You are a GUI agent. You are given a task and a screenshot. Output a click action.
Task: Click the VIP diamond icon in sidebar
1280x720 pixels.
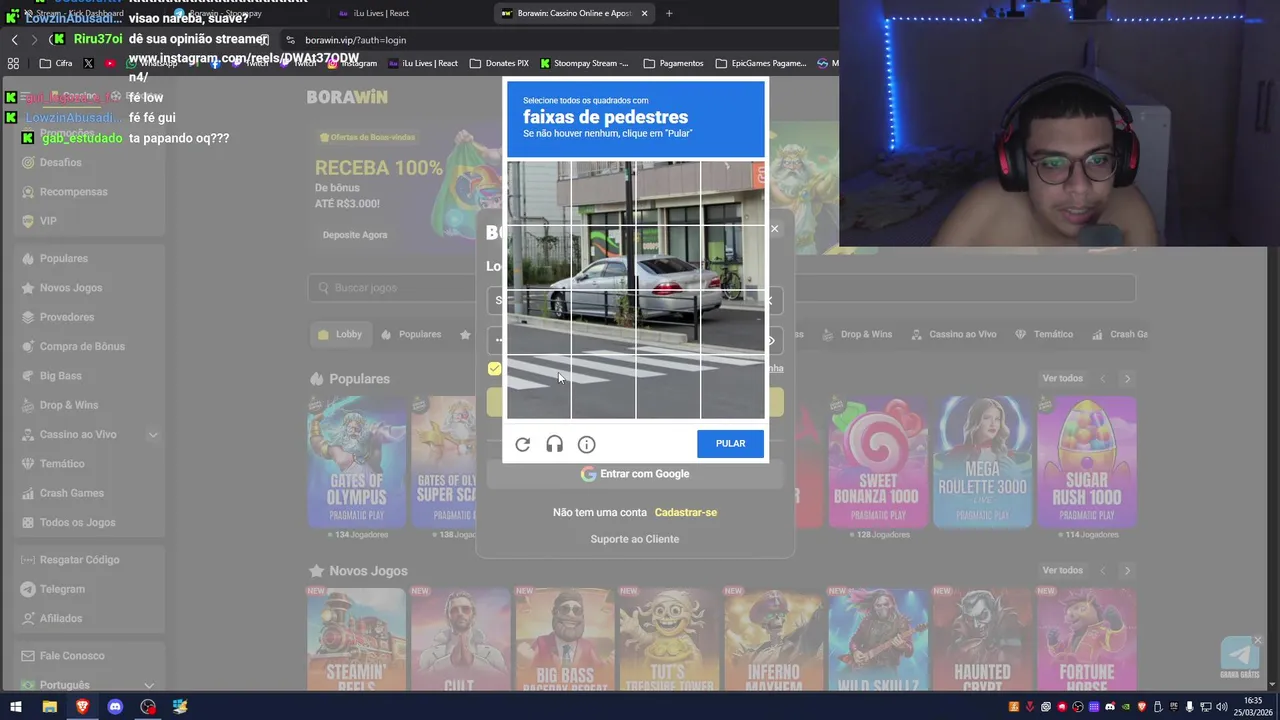pyautogui.click(x=28, y=221)
